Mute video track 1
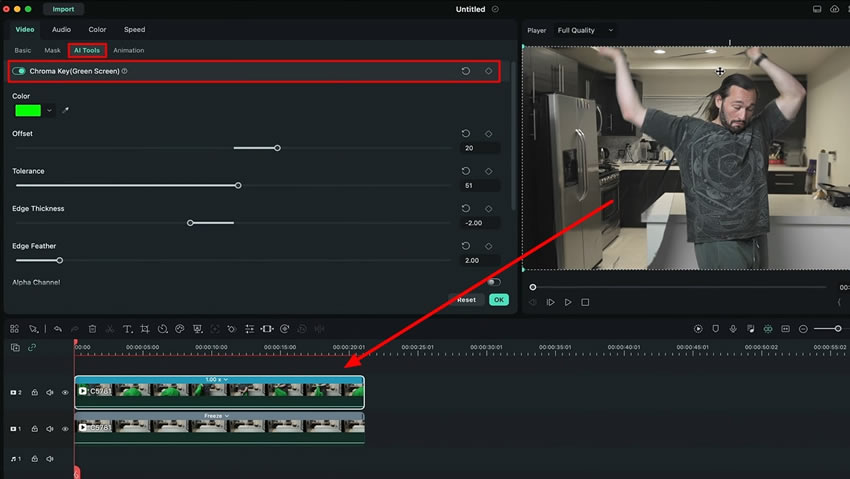Viewport: 850px width, 479px height. pyautogui.click(x=50, y=429)
